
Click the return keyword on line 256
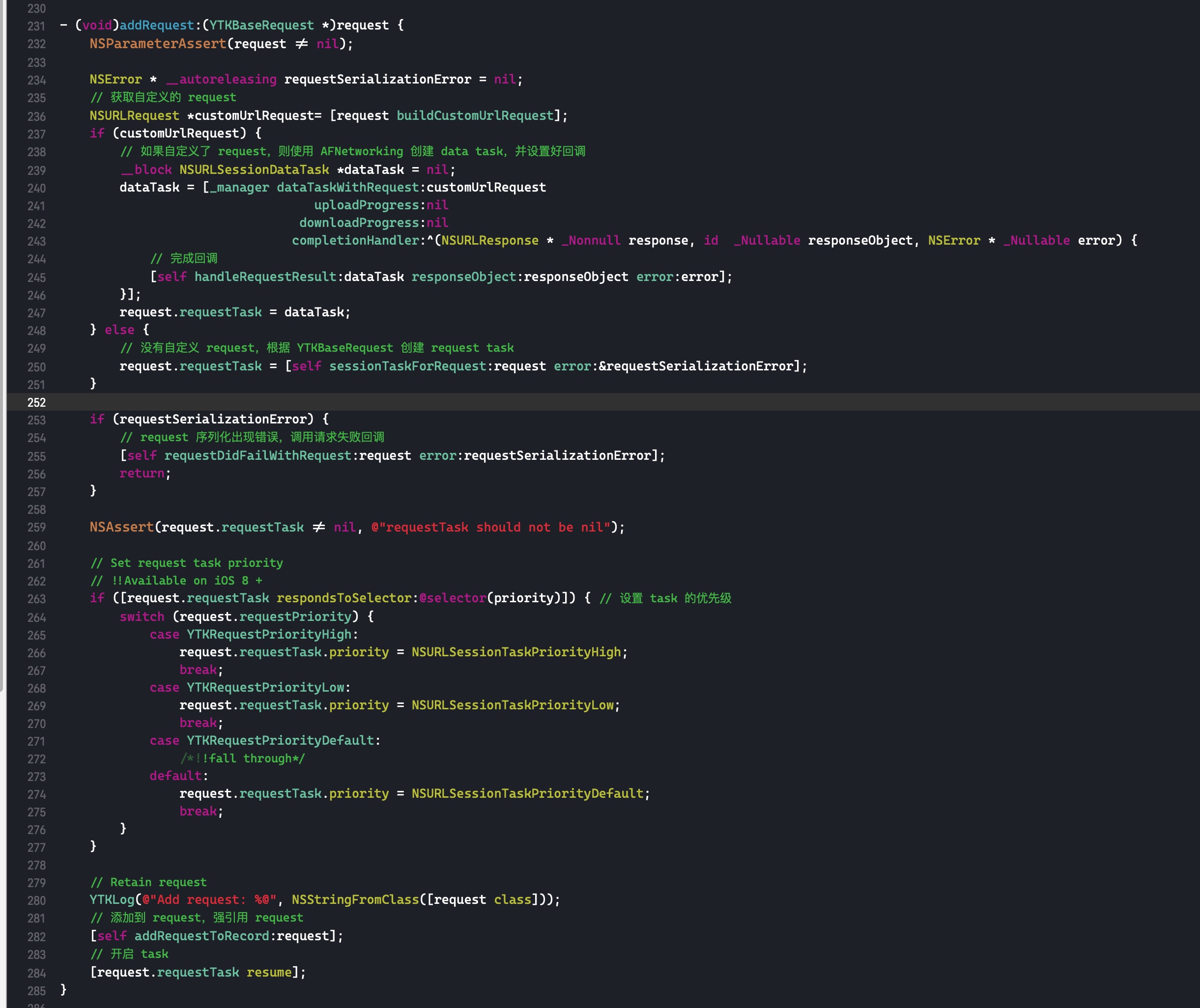(142, 473)
